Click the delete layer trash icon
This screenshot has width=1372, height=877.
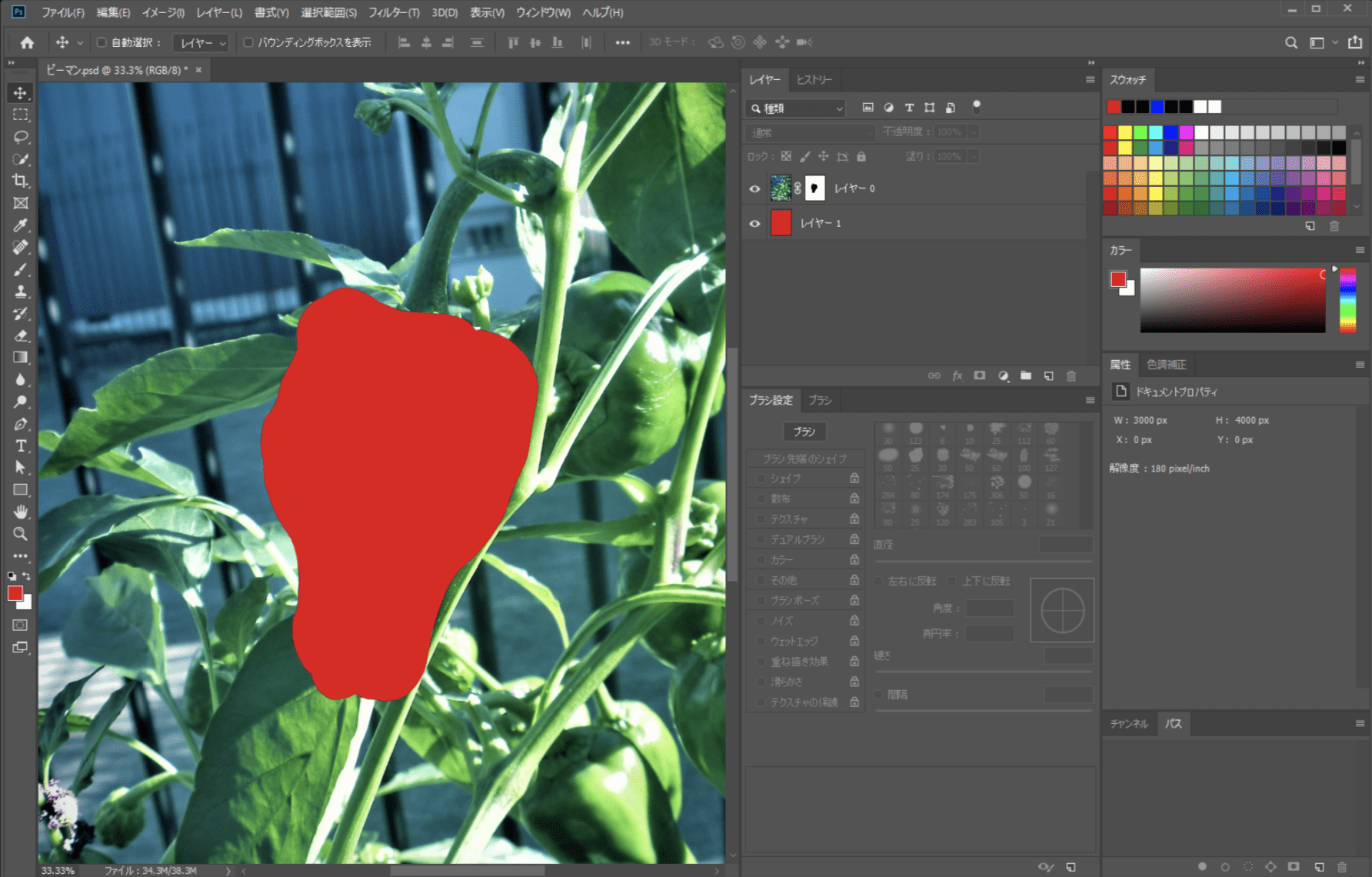point(1071,376)
